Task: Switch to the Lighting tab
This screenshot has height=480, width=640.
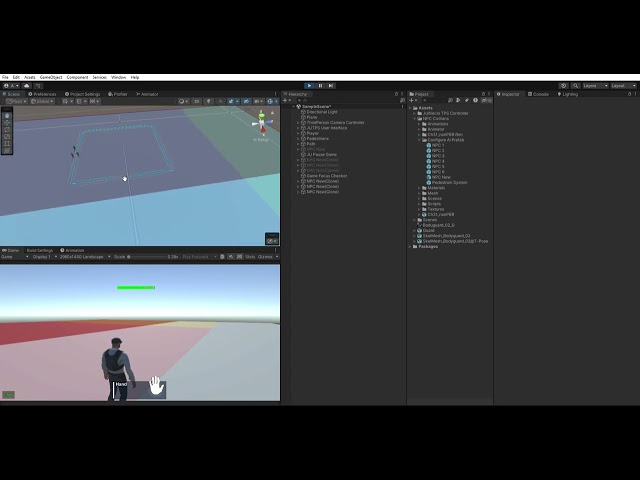Action: coord(568,94)
